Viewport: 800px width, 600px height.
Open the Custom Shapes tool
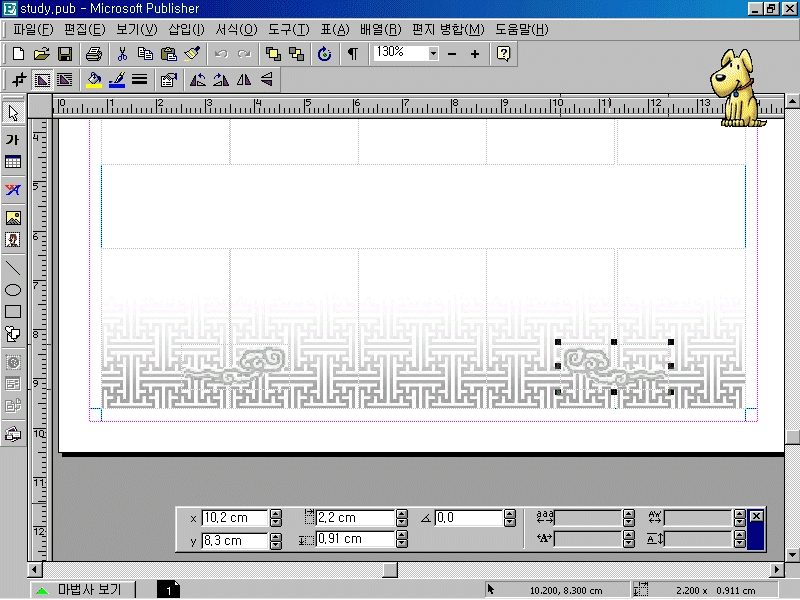pos(13,334)
